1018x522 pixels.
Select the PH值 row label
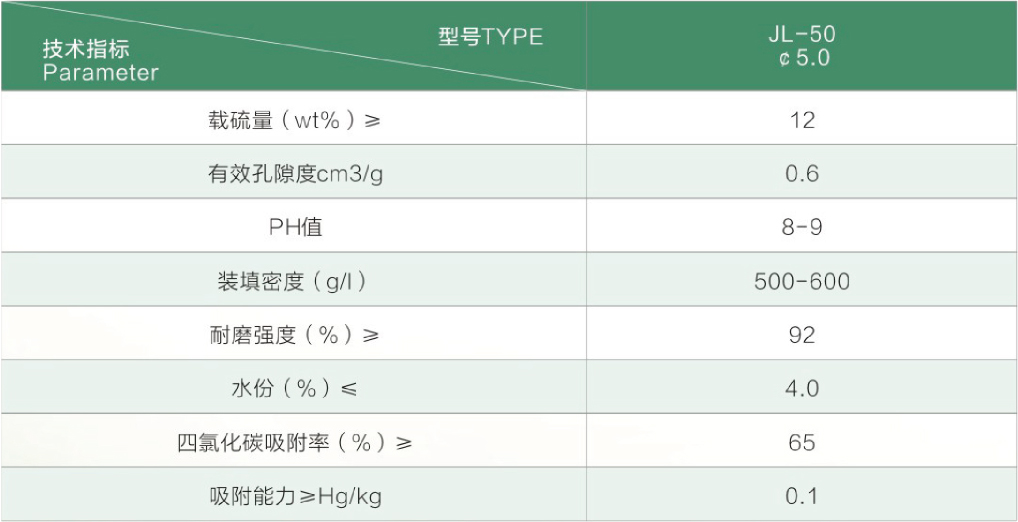(295, 228)
